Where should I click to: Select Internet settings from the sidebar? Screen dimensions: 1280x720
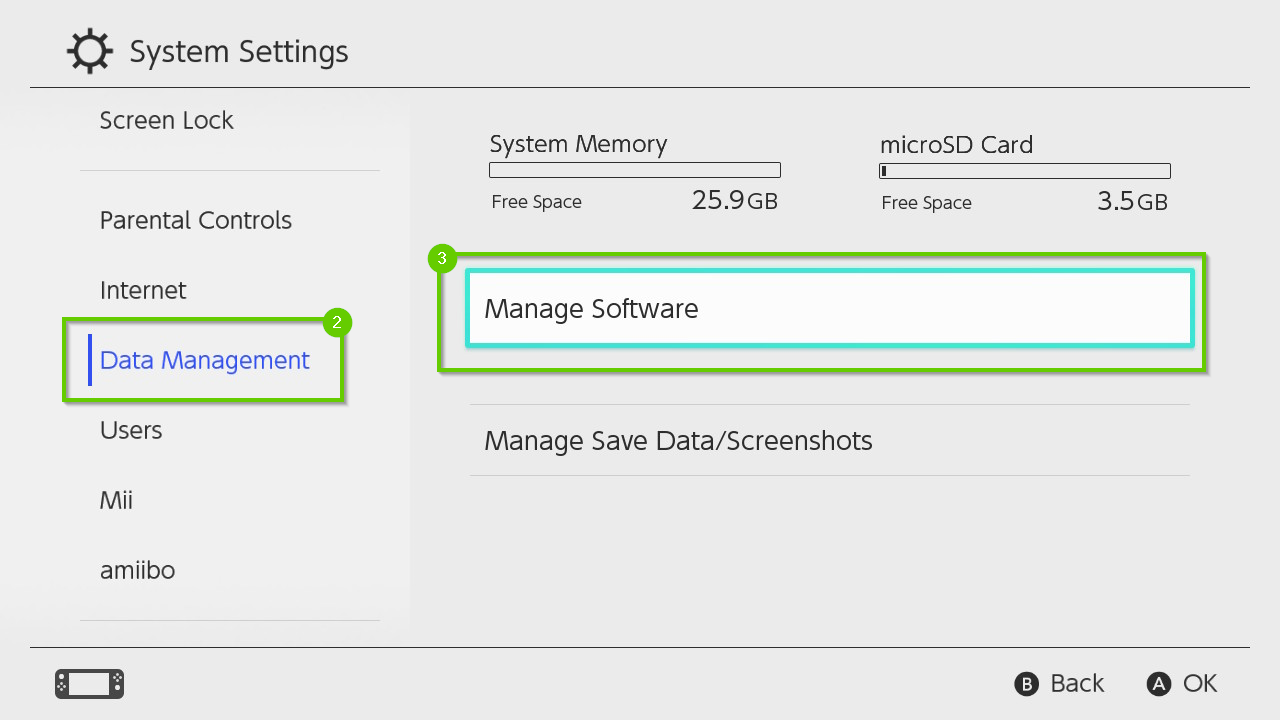tap(143, 290)
